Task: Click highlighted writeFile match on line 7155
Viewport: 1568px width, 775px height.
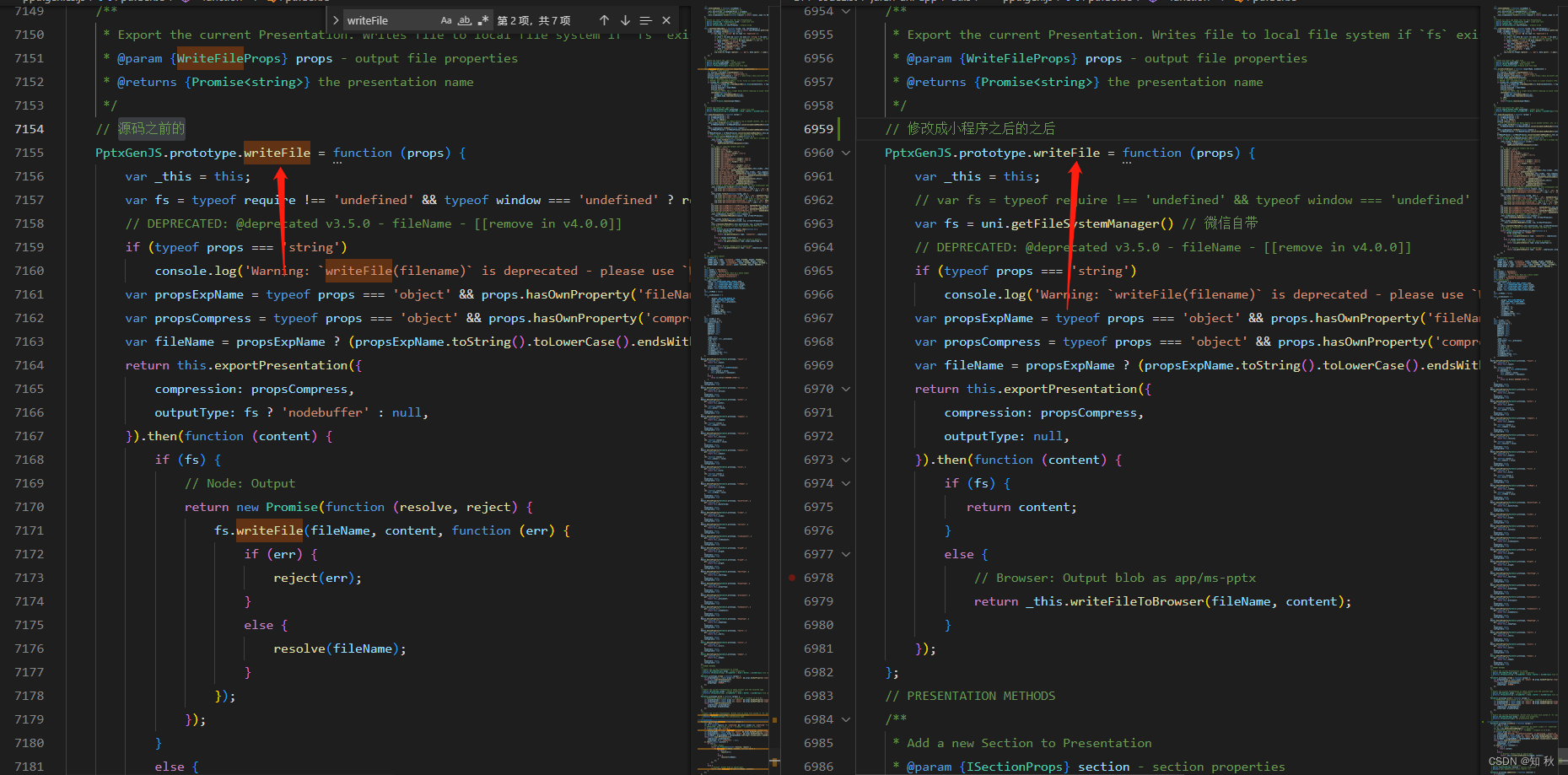Action: (277, 153)
